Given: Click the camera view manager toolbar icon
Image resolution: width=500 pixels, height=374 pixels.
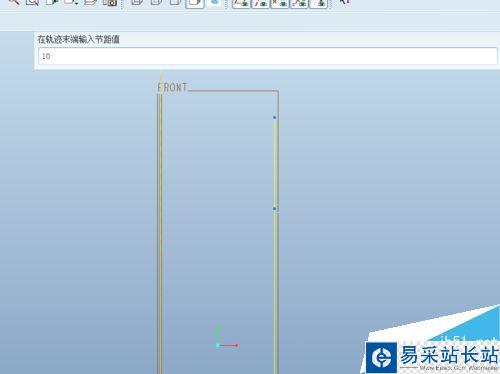Looking at the screenshot, I should coord(110,2).
